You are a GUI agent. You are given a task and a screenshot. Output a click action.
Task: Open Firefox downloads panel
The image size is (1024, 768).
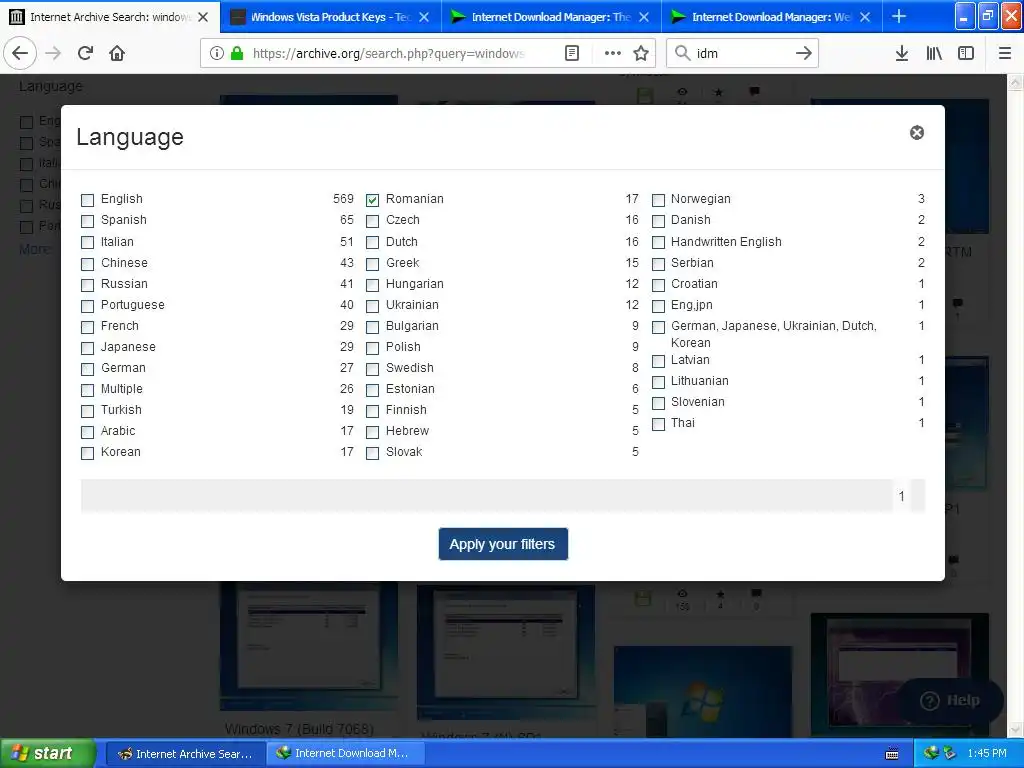pos(902,53)
